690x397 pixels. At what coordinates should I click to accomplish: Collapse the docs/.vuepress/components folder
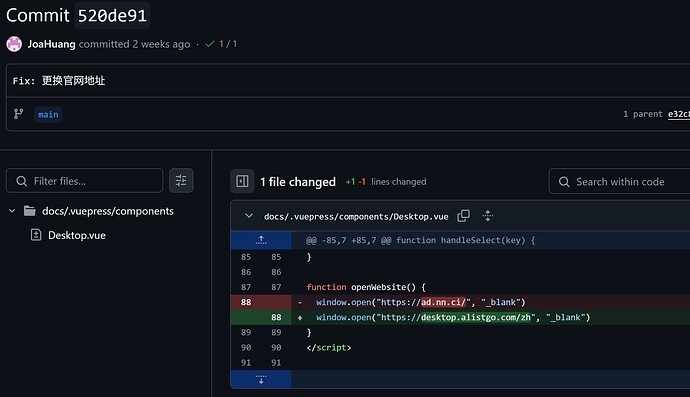[x=12, y=211]
